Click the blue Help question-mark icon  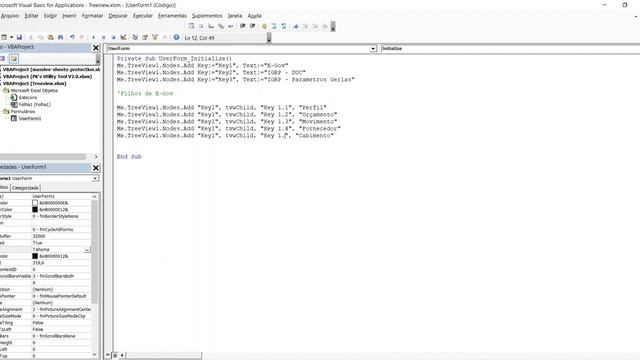tap(176, 37)
